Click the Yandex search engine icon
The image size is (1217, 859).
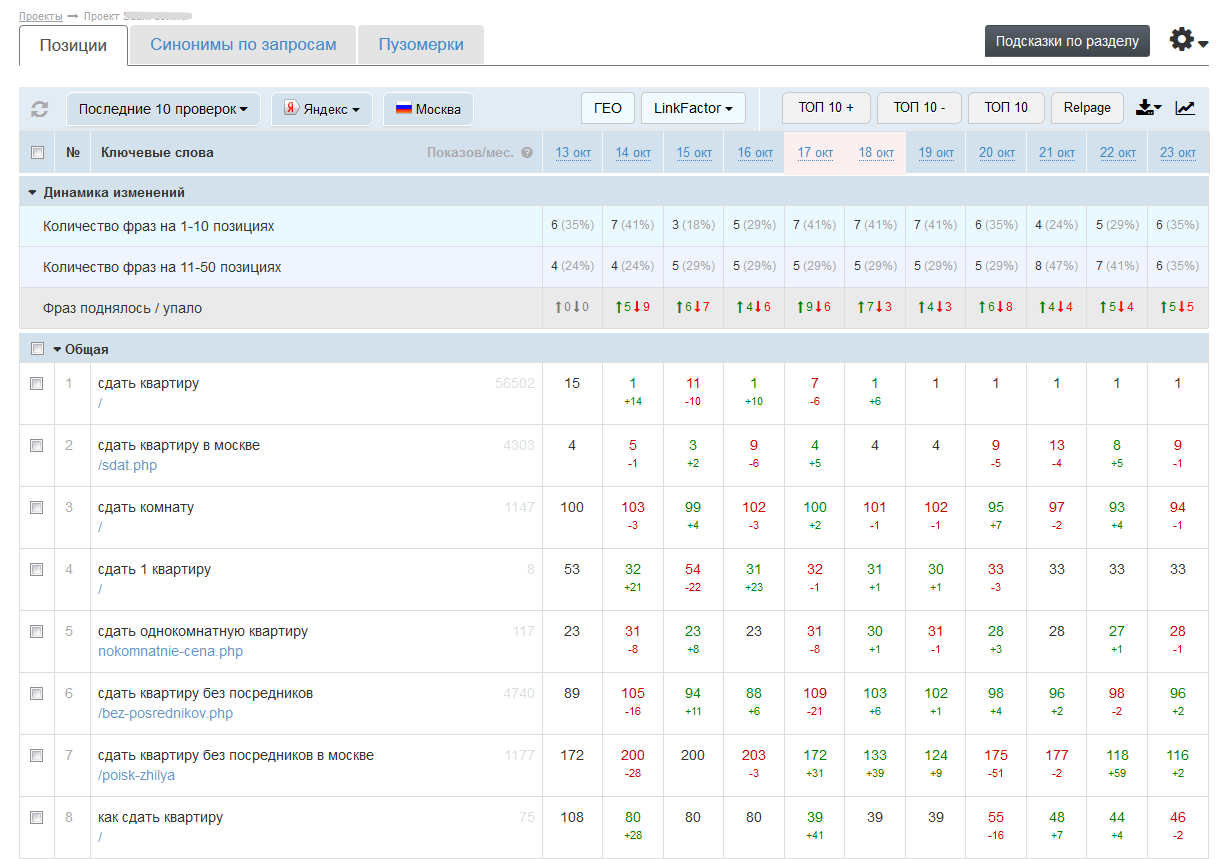(292, 108)
